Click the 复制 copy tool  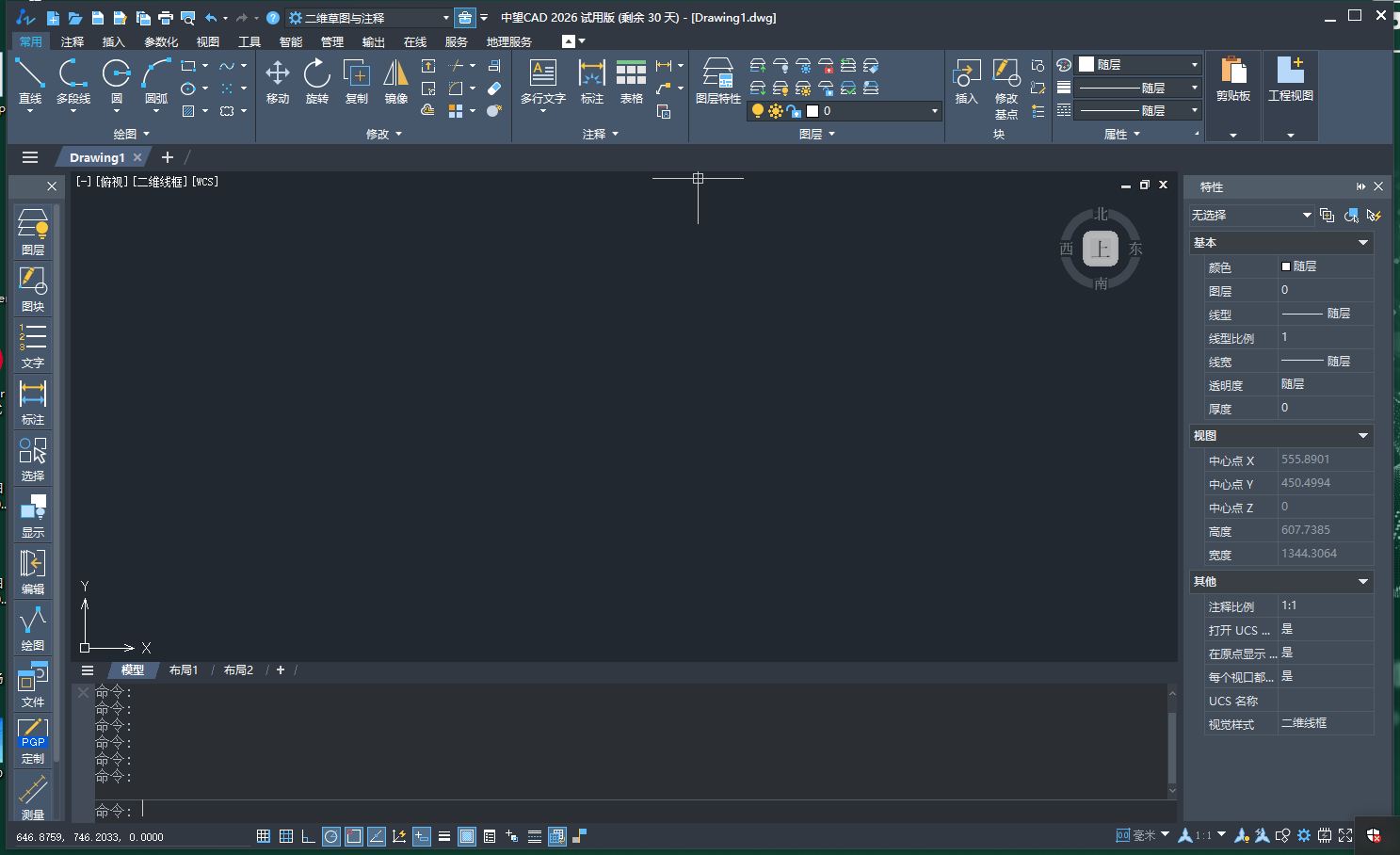357,82
